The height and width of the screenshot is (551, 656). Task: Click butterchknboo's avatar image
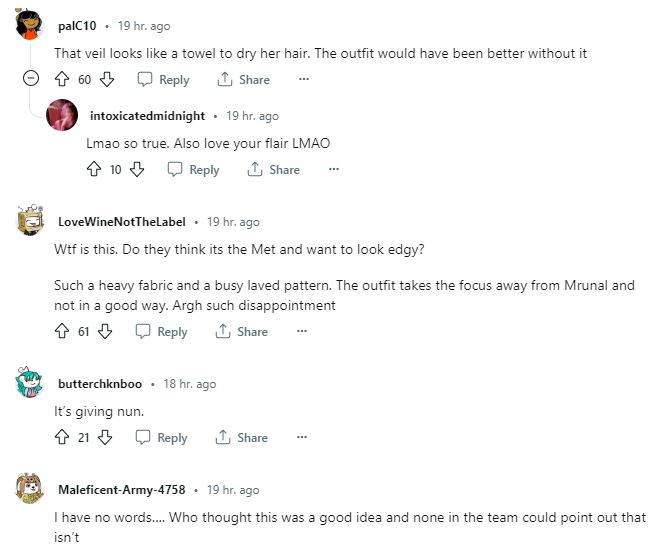[x=31, y=383]
